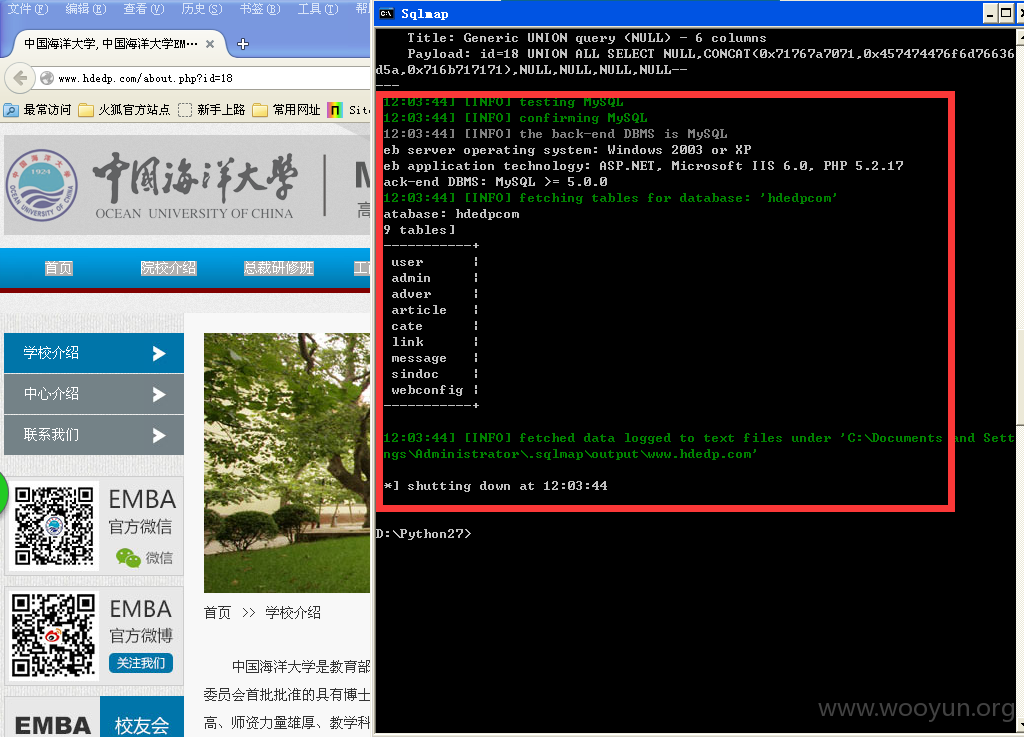
Task: Minimize the Sqlmap console window
Action: point(991,14)
